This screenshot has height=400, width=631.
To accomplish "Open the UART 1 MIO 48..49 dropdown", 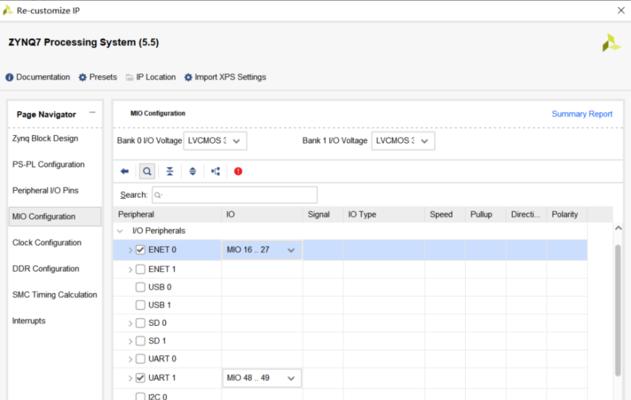I will tap(262, 378).
